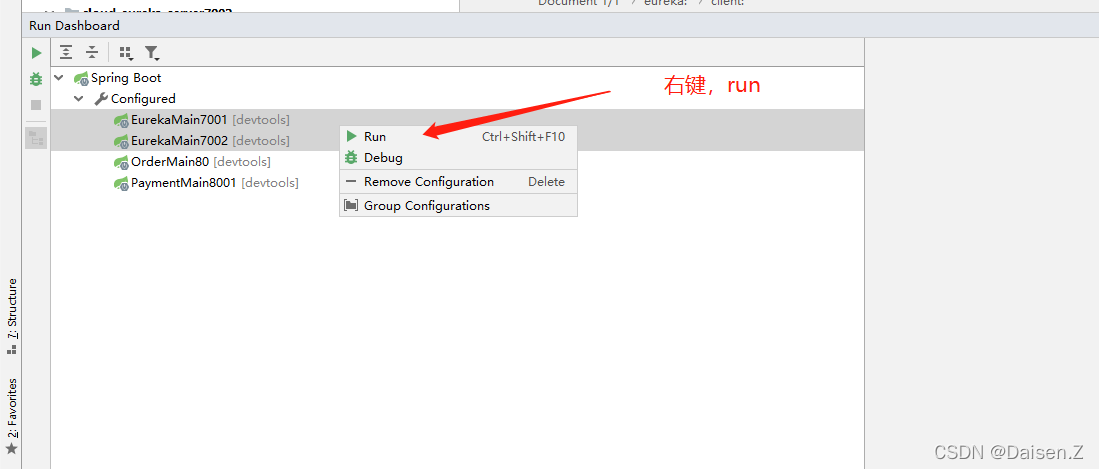This screenshot has width=1099, height=469.
Task: Click the Structure tab icon
Action: [x=11, y=348]
